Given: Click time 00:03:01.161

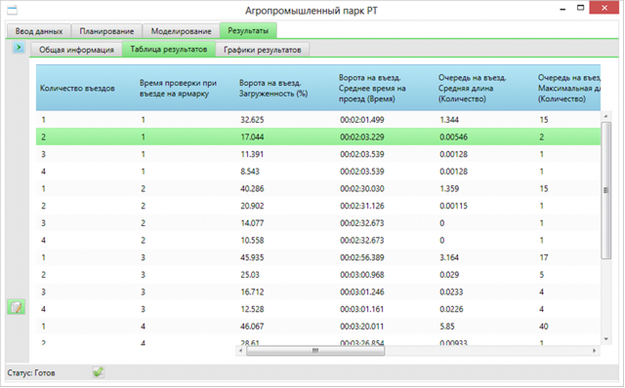Looking at the screenshot, I should pyautogui.click(x=362, y=309).
